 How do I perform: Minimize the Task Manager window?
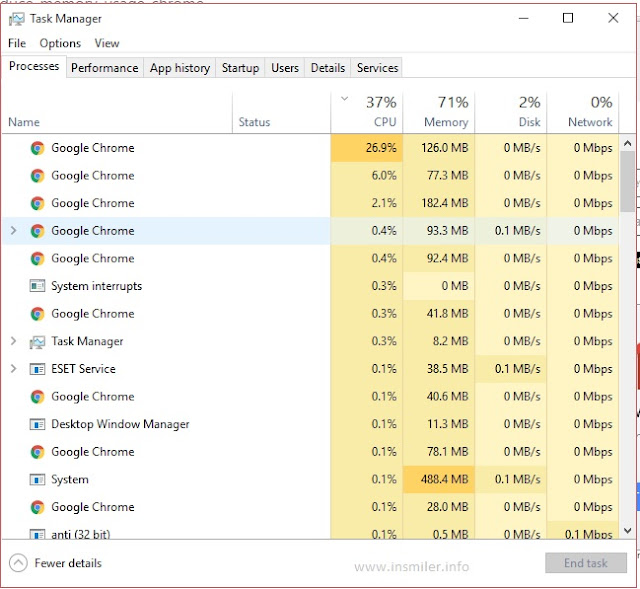[x=524, y=18]
